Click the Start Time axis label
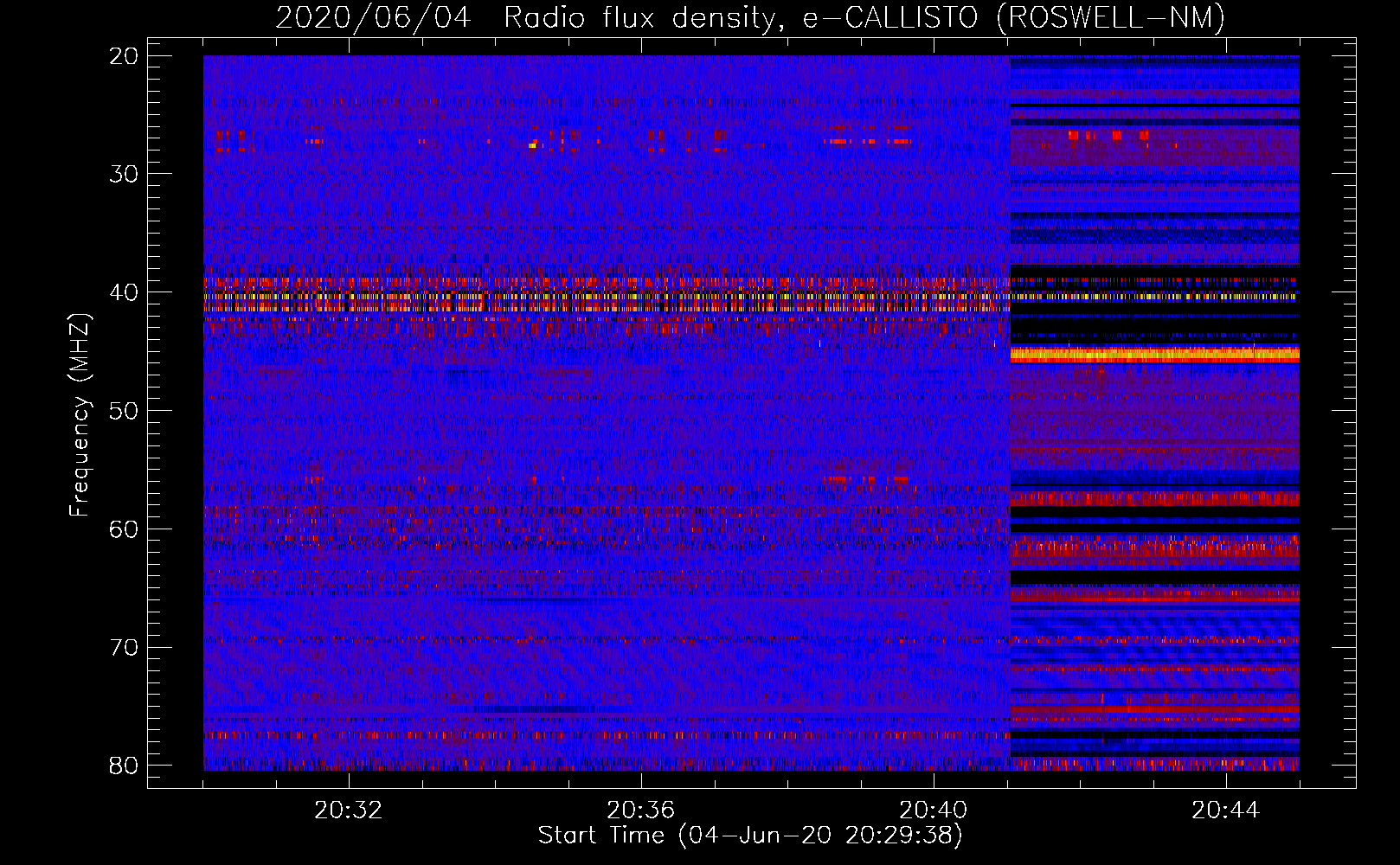 tap(750, 836)
